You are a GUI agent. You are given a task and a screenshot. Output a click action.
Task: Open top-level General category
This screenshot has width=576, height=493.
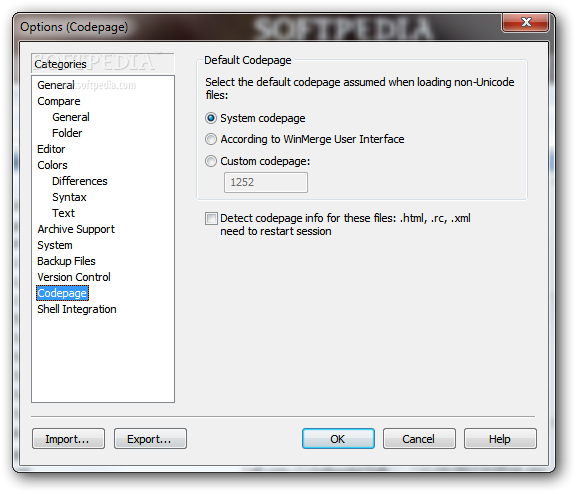(56, 85)
